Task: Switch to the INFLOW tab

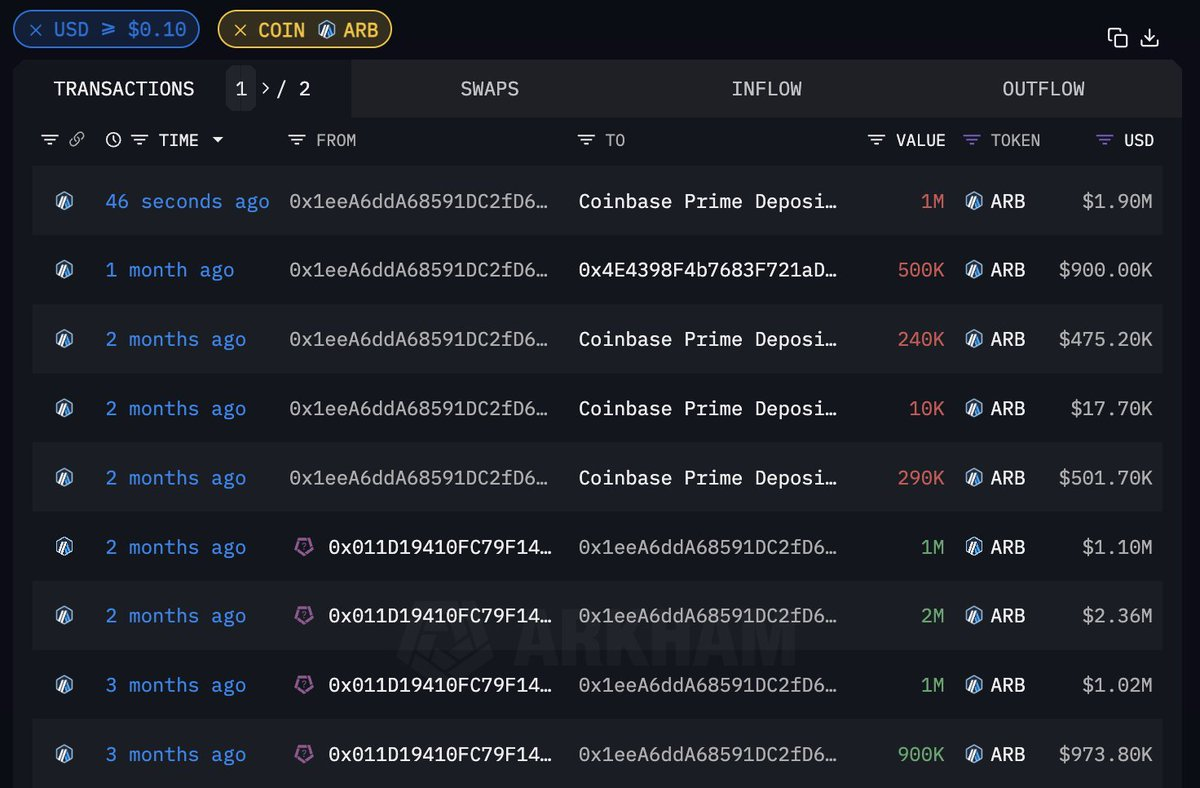Action: tap(766, 89)
